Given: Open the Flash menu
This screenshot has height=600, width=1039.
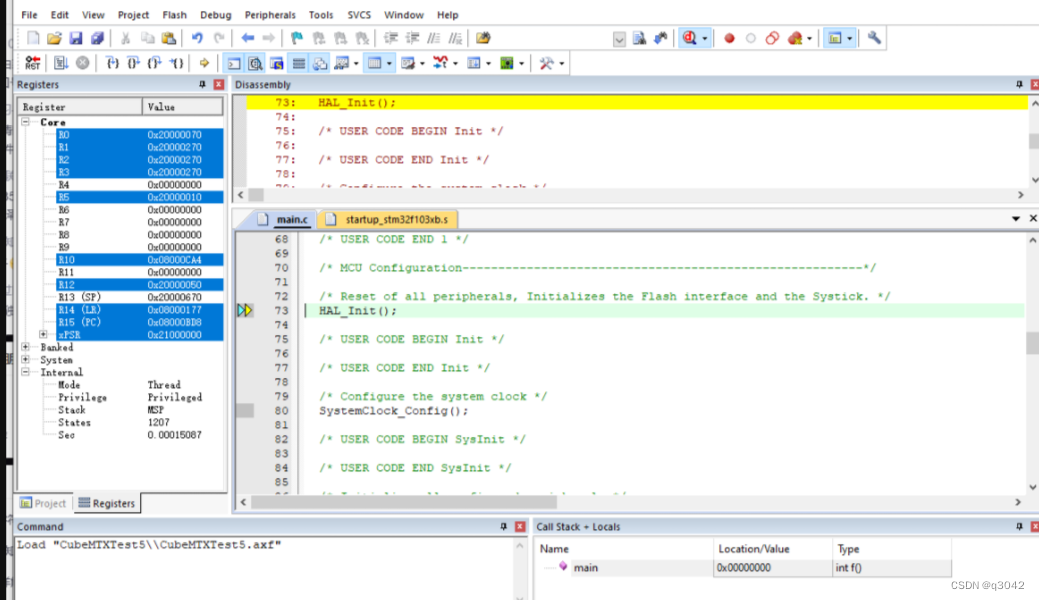Looking at the screenshot, I should 174,15.
